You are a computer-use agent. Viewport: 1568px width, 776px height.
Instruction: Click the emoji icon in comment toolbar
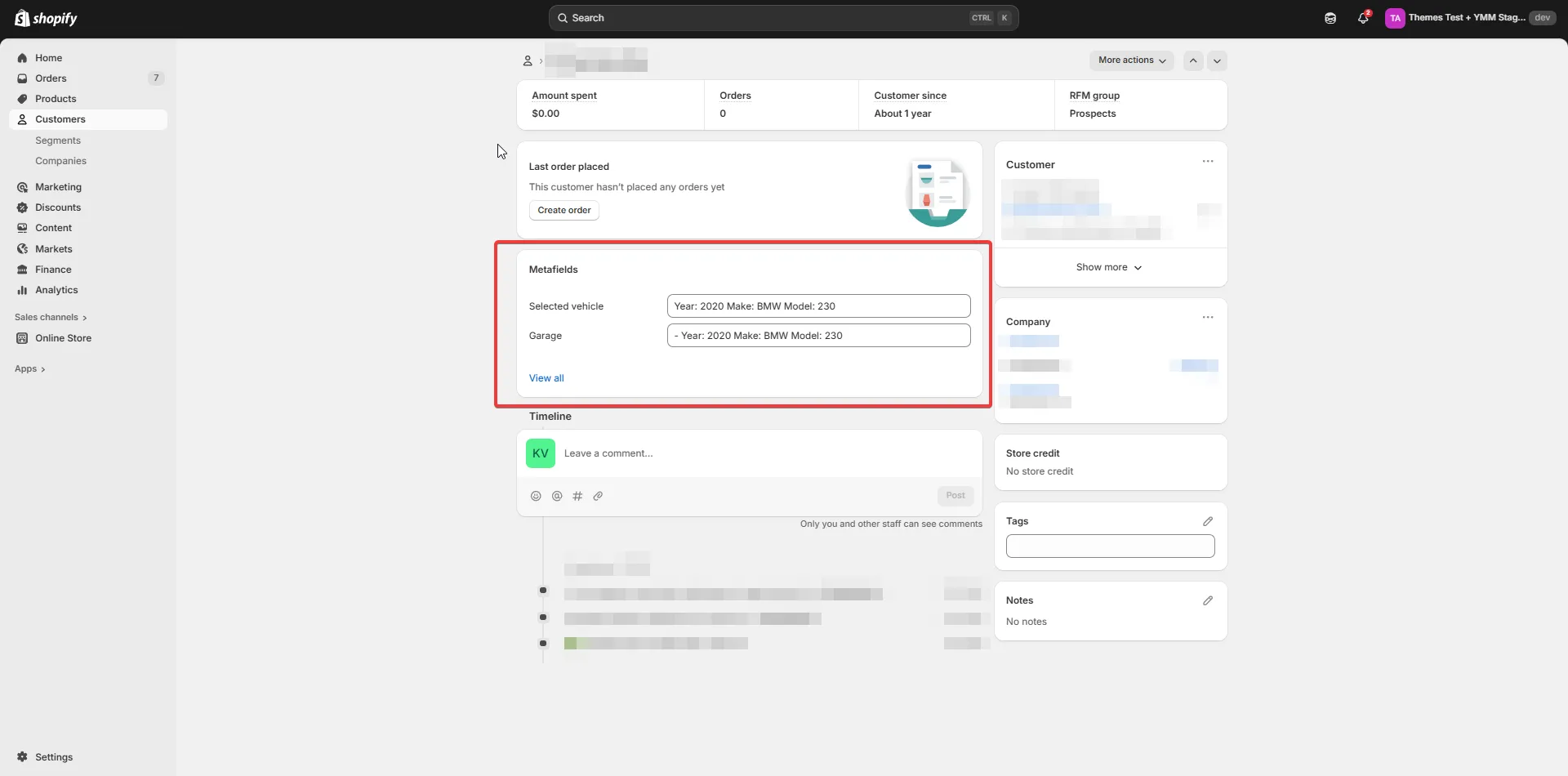click(x=536, y=496)
